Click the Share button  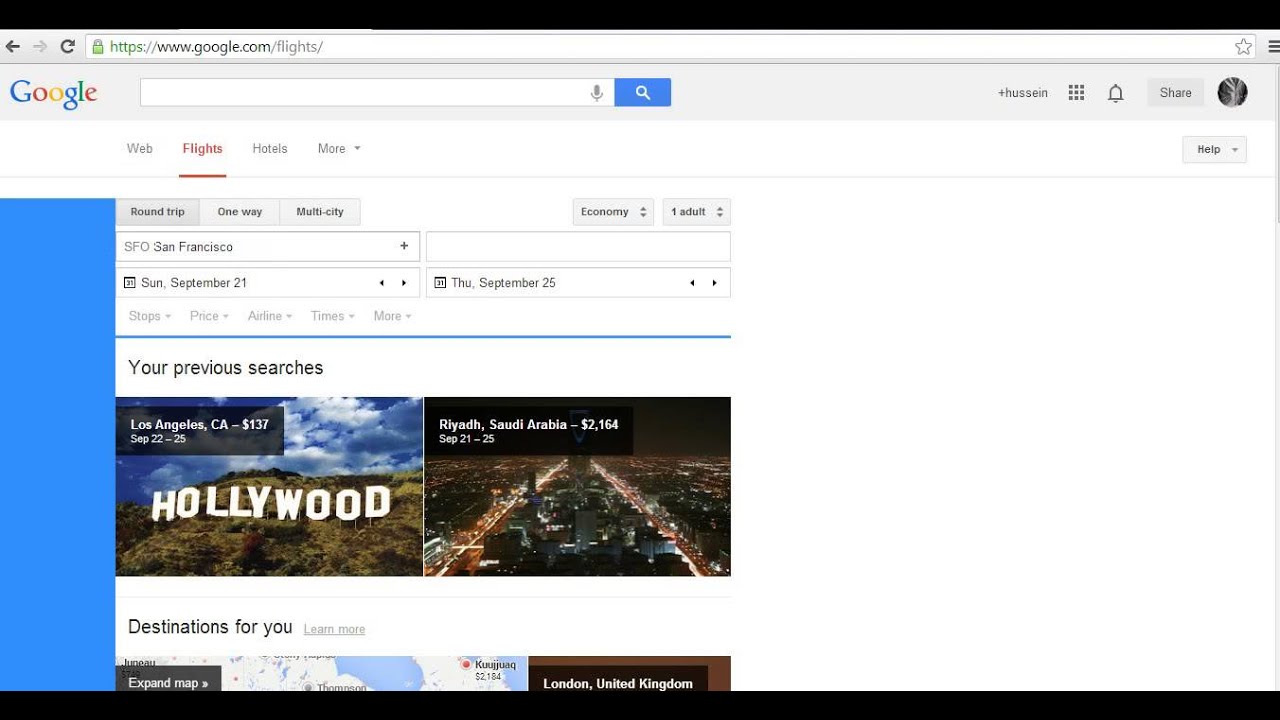coord(1176,93)
